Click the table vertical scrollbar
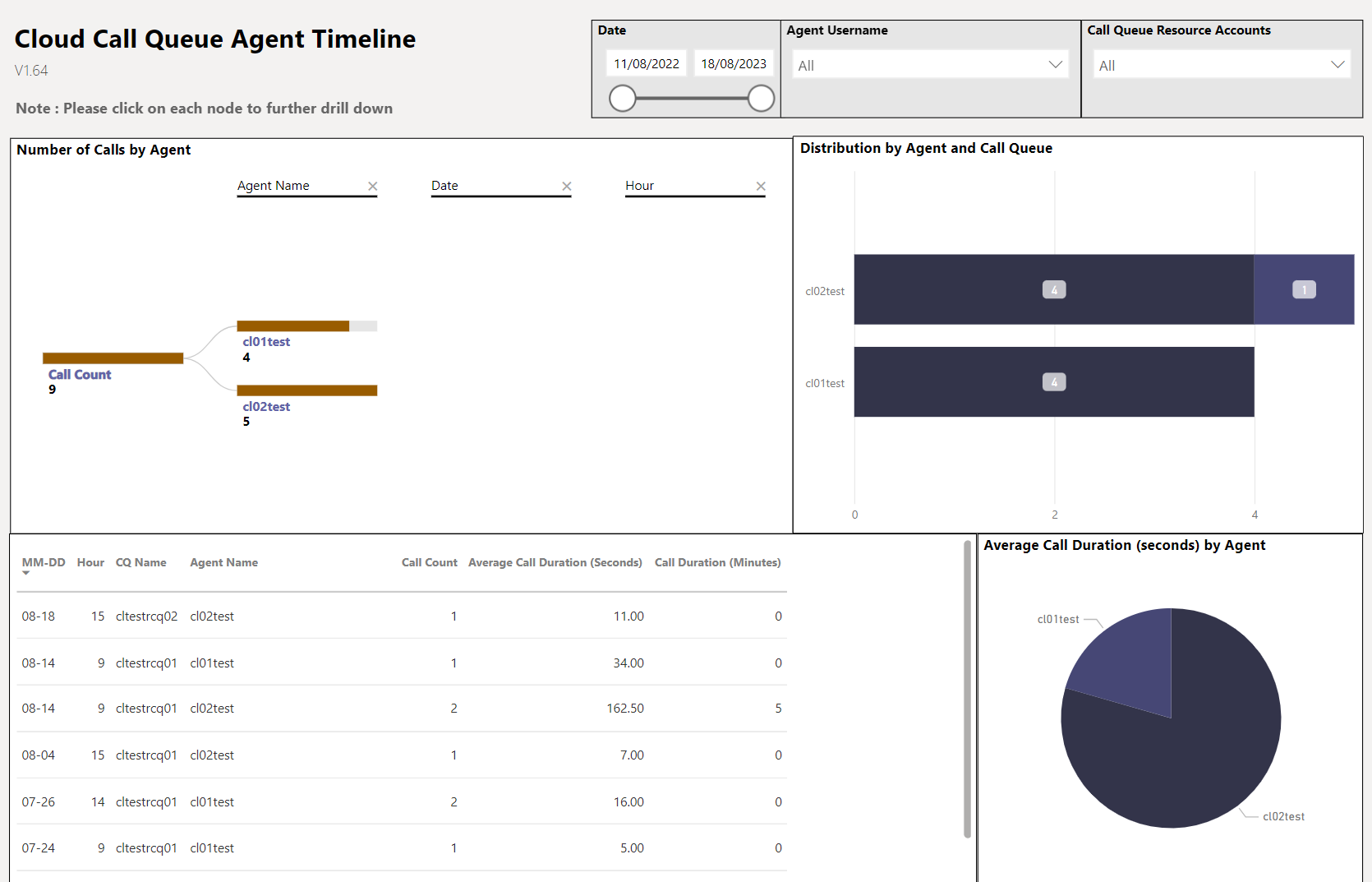 coord(967,689)
